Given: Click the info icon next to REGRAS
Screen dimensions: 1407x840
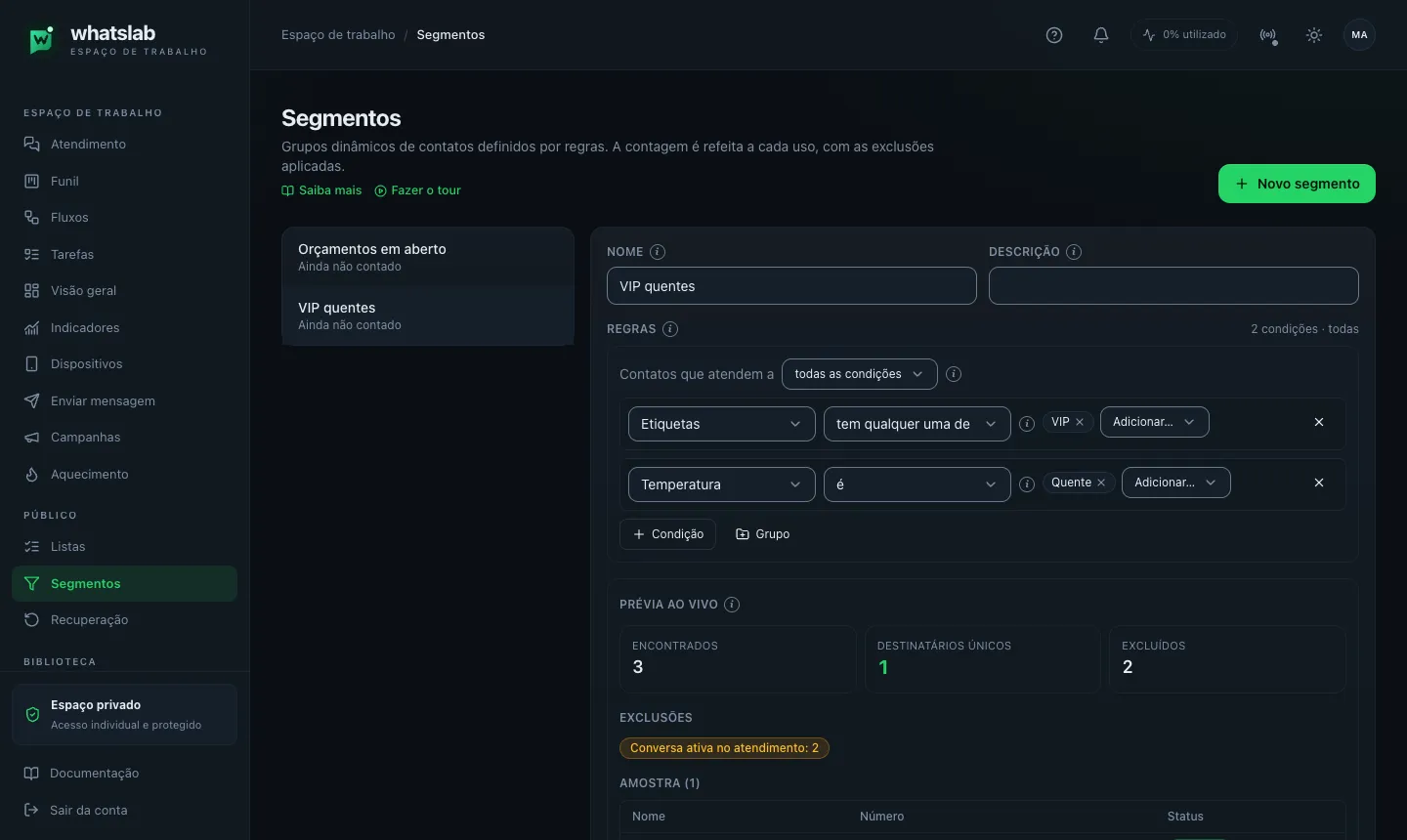Looking at the screenshot, I should (x=670, y=329).
